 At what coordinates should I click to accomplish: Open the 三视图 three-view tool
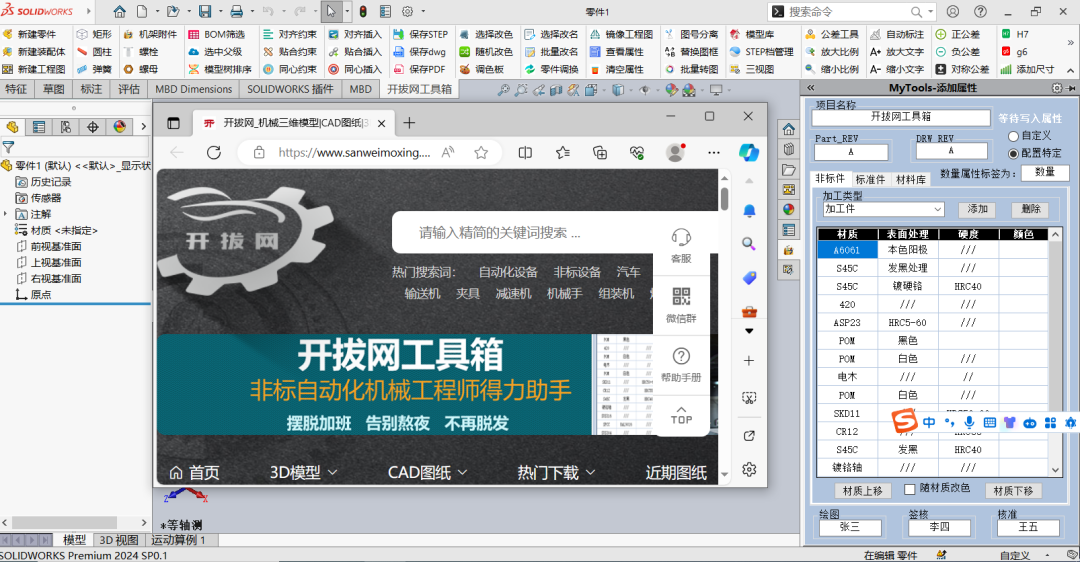click(x=752, y=69)
